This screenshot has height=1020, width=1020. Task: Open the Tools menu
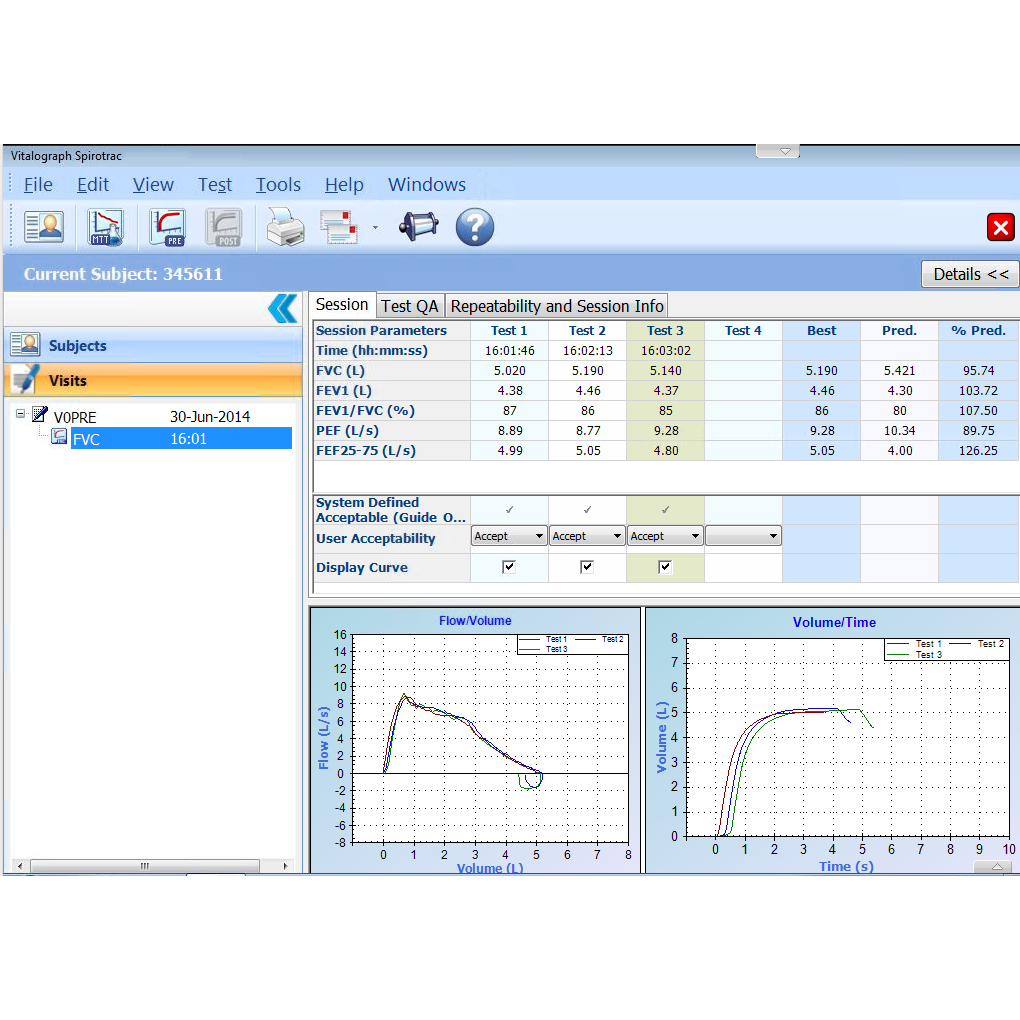coord(278,185)
